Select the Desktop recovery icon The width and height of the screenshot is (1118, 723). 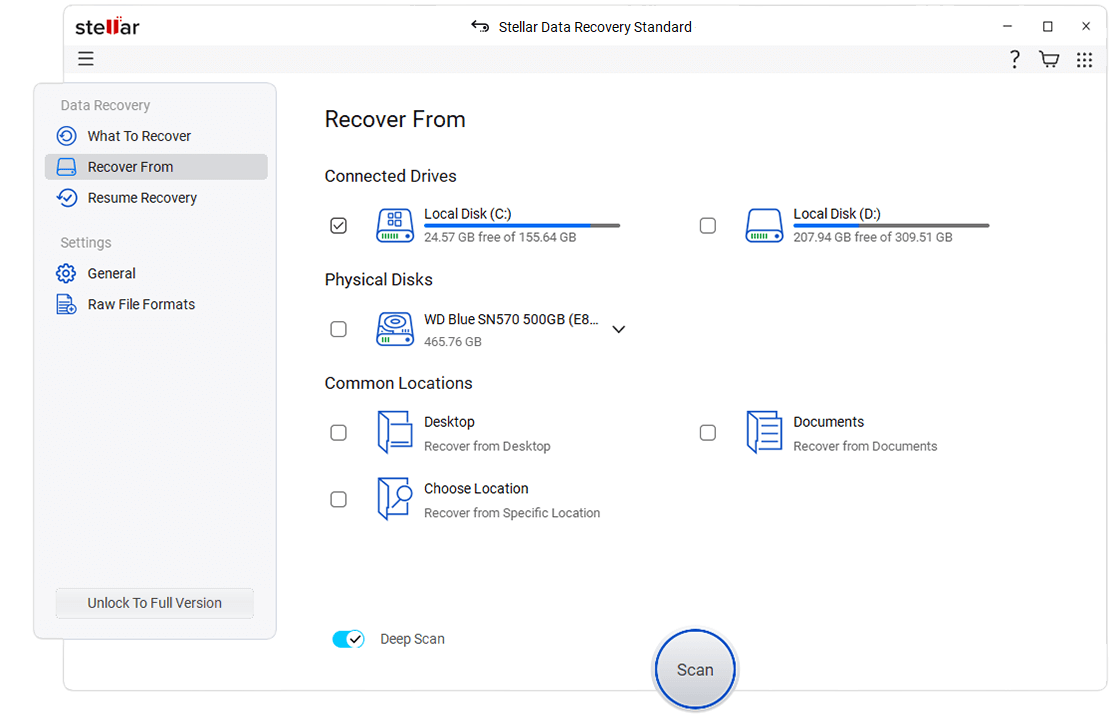[394, 432]
